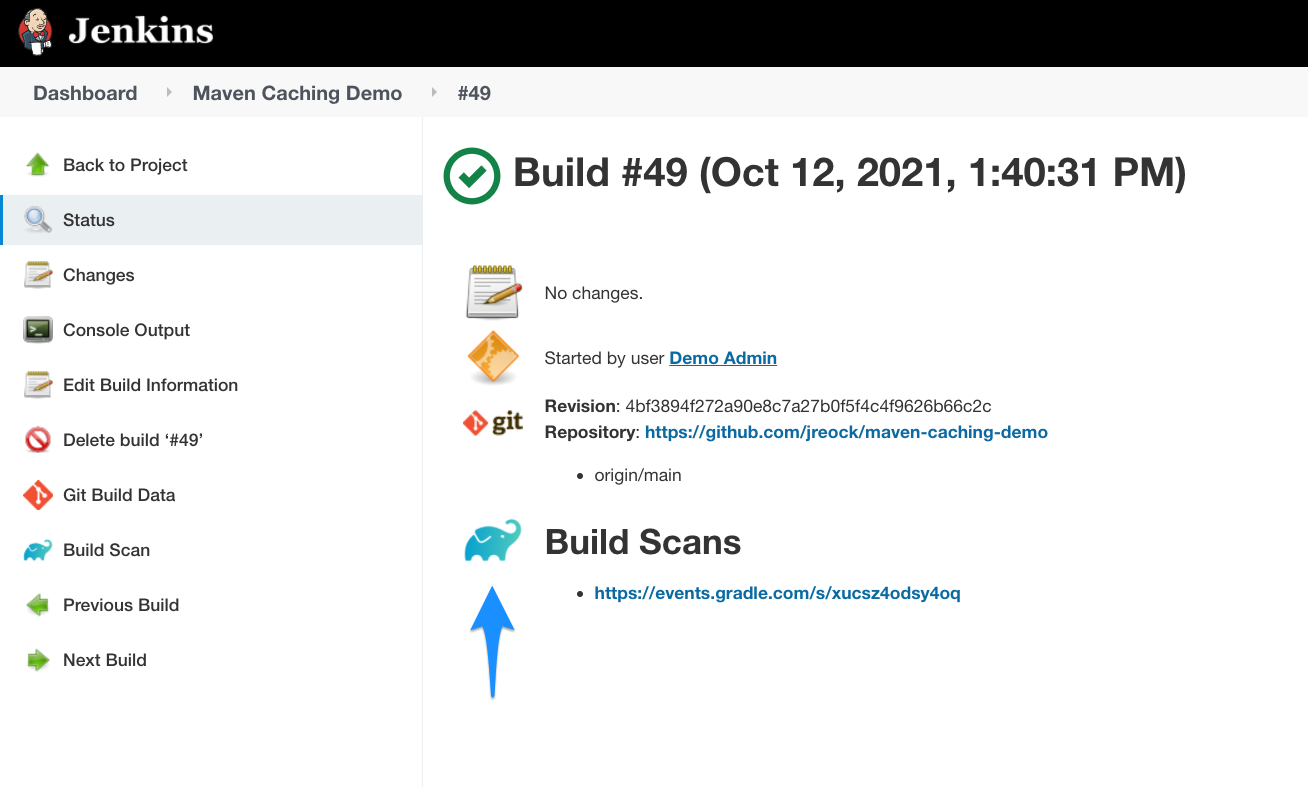Open the GitHub maven-caching-demo repository link
The image size is (1308, 787).
click(x=846, y=432)
